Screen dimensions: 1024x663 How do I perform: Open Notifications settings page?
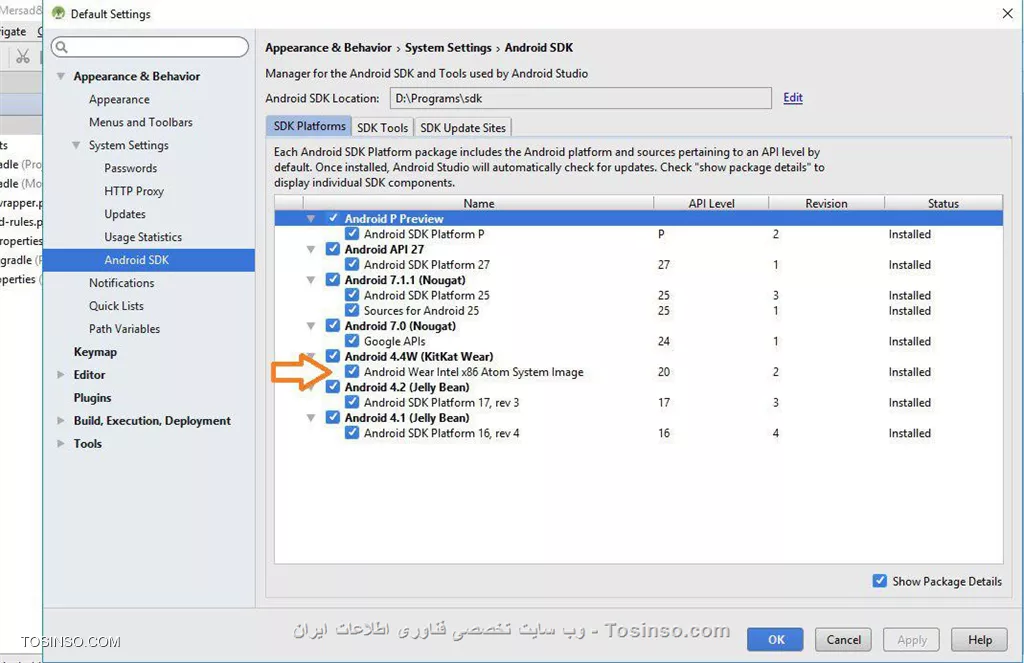[121, 283]
